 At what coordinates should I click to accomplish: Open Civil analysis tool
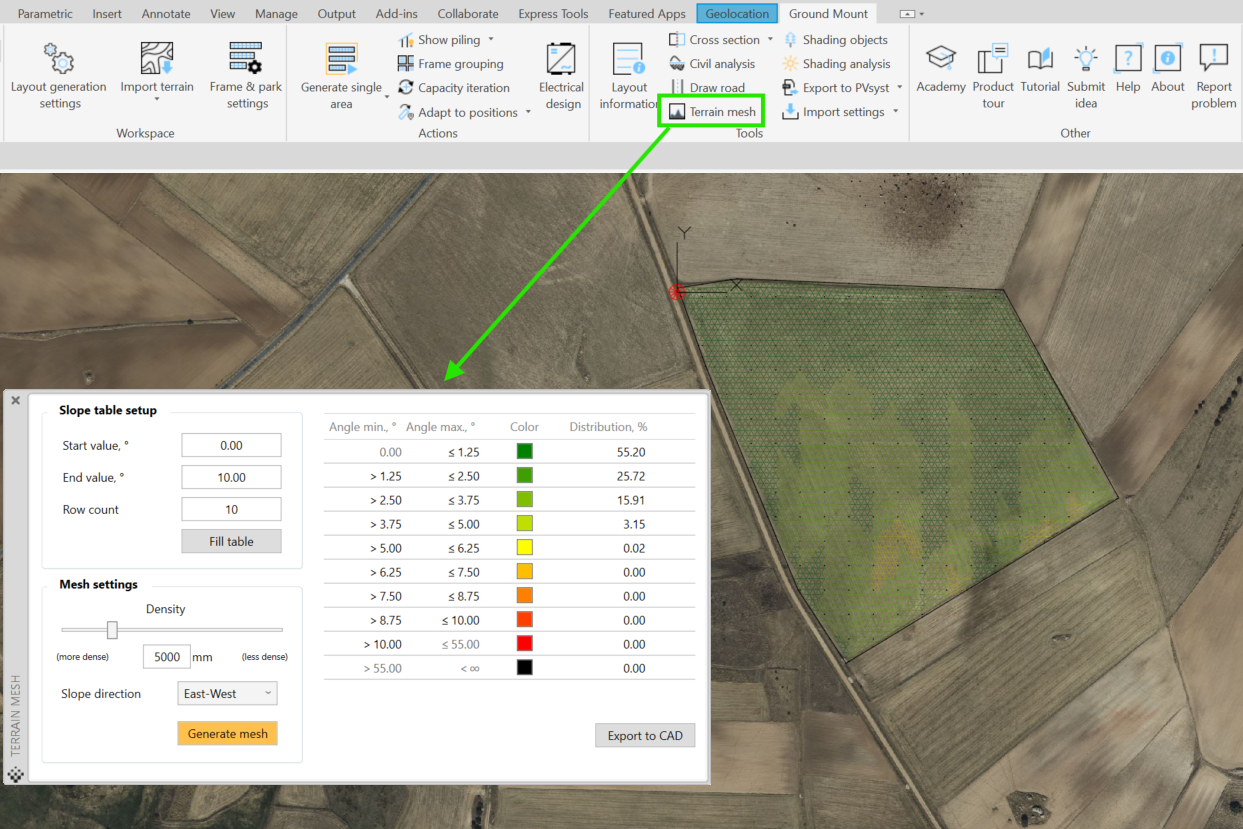pos(712,64)
